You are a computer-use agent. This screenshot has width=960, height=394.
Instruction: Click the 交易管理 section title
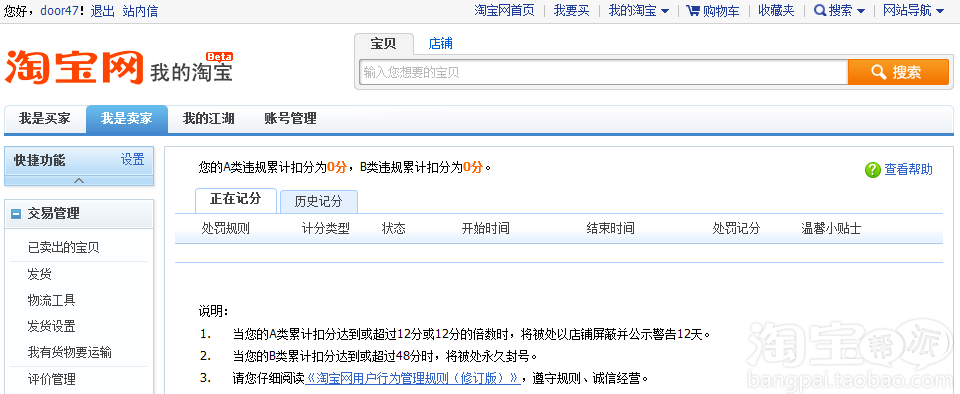click(53, 214)
